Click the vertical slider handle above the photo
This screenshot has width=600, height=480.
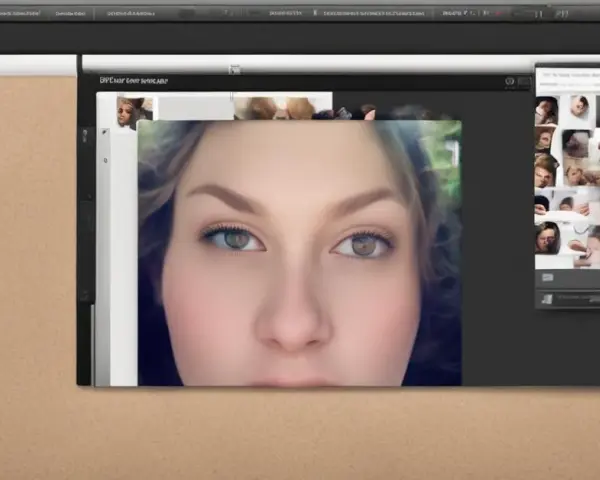tap(232, 96)
